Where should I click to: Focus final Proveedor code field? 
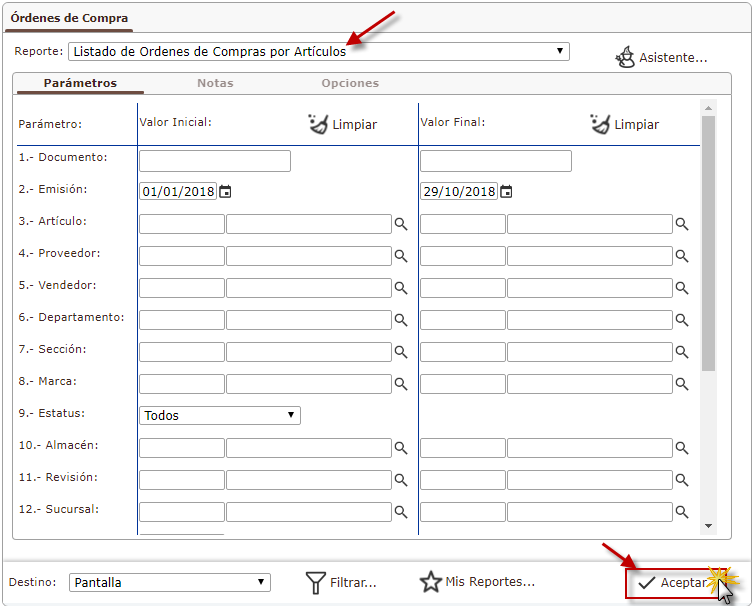(463, 256)
